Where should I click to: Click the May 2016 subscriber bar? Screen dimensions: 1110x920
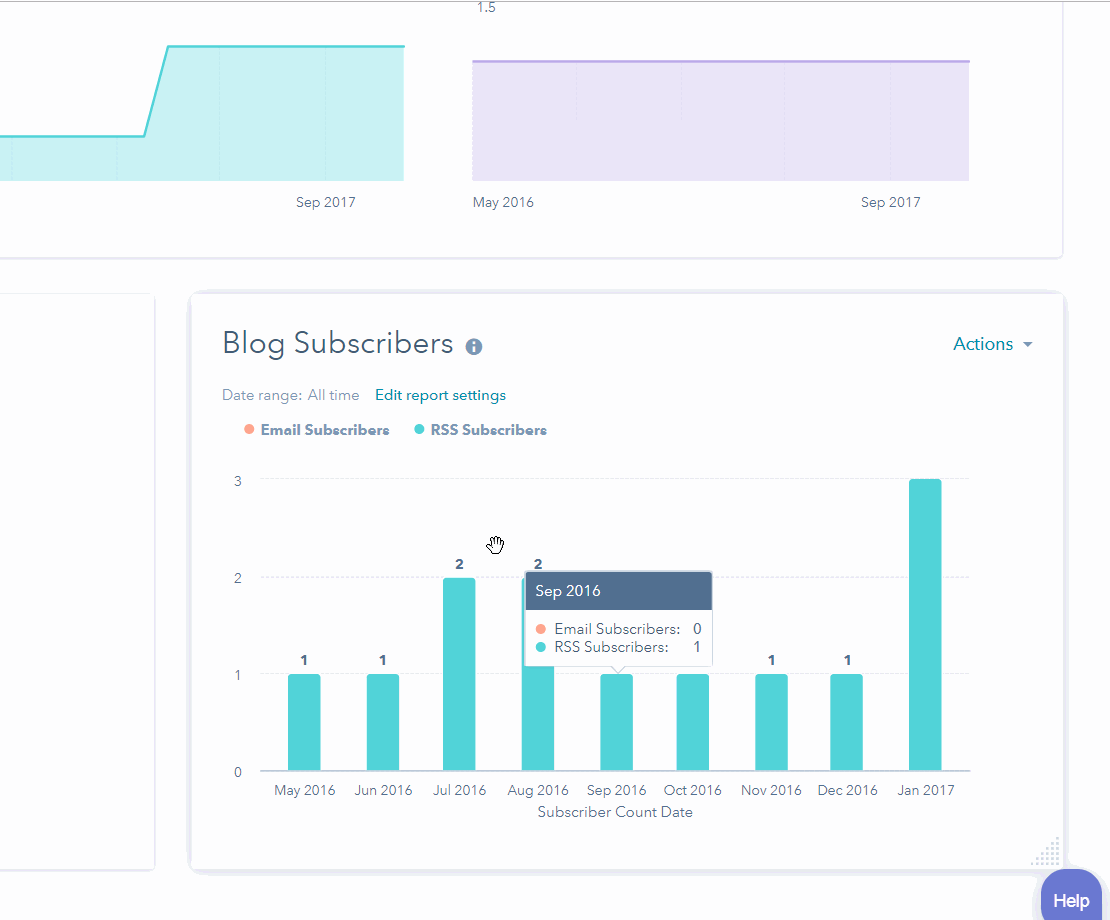[304, 722]
